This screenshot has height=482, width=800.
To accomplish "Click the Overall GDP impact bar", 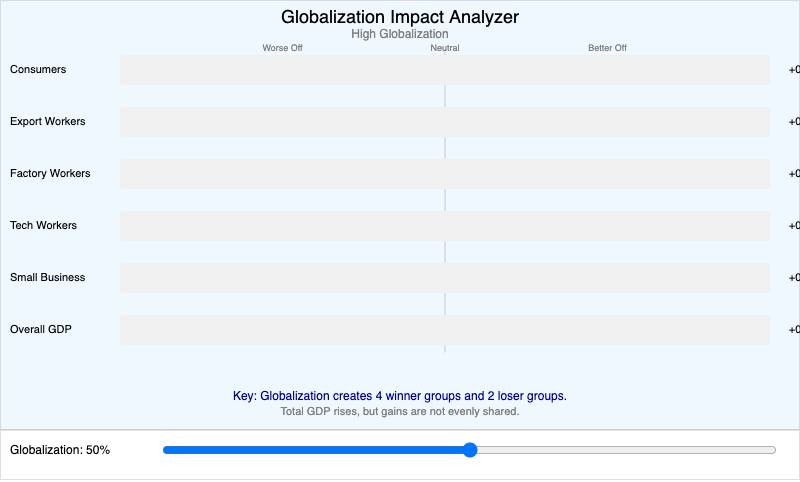I will [445, 330].
